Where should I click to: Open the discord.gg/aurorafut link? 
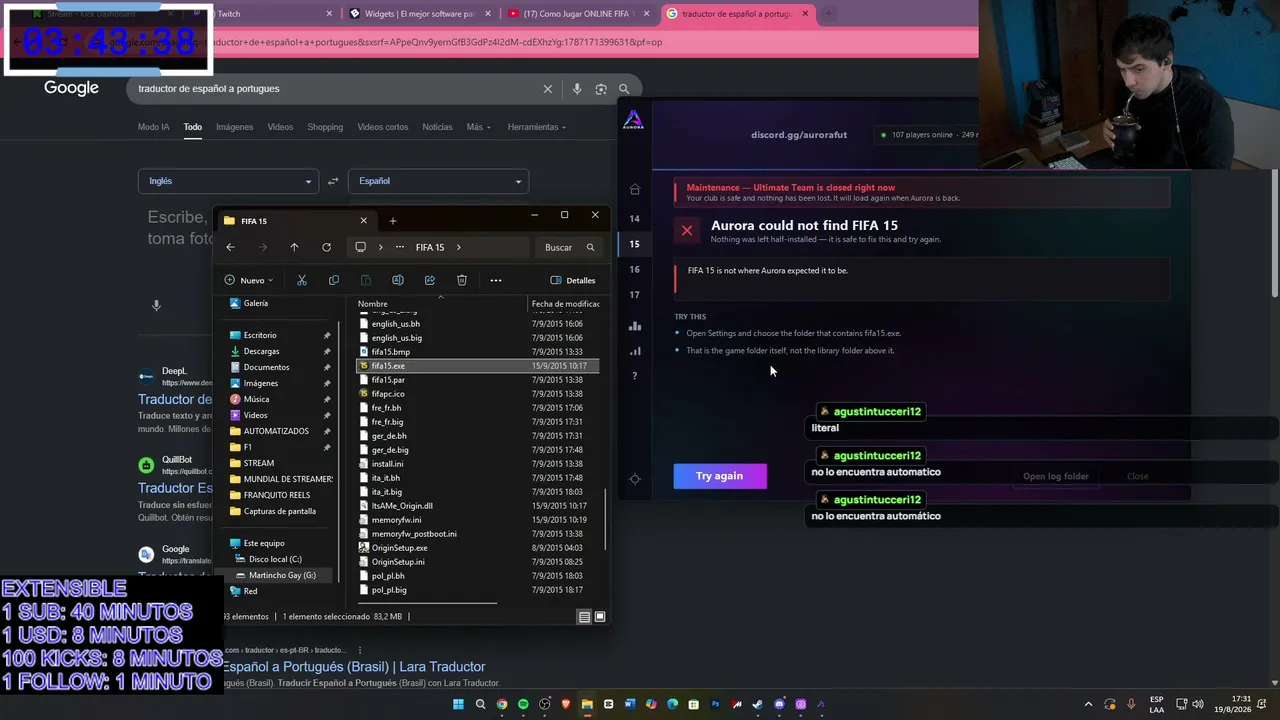[x=799, y=135]
